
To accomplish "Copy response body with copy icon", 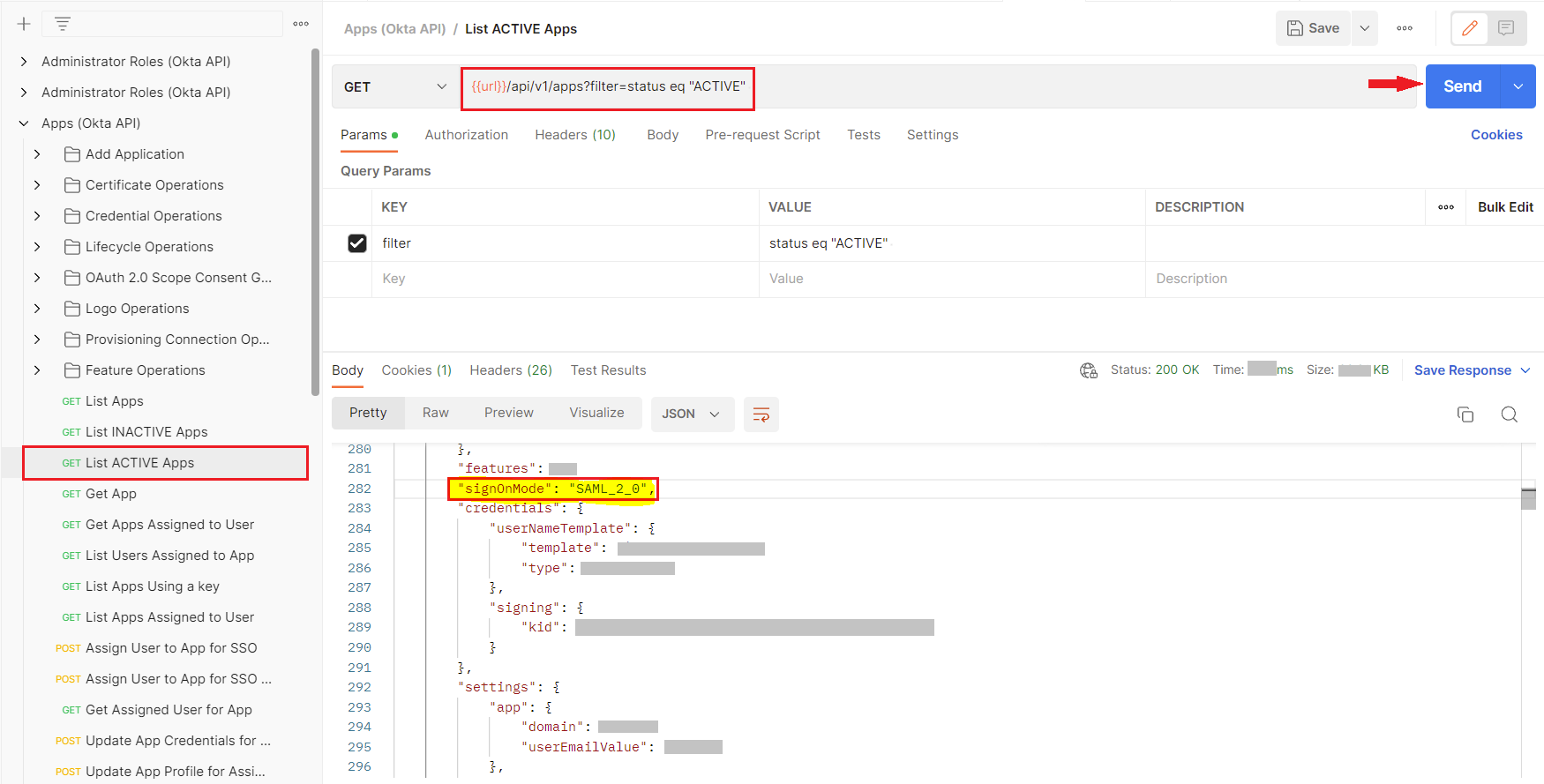I will tap(1465, 414).
